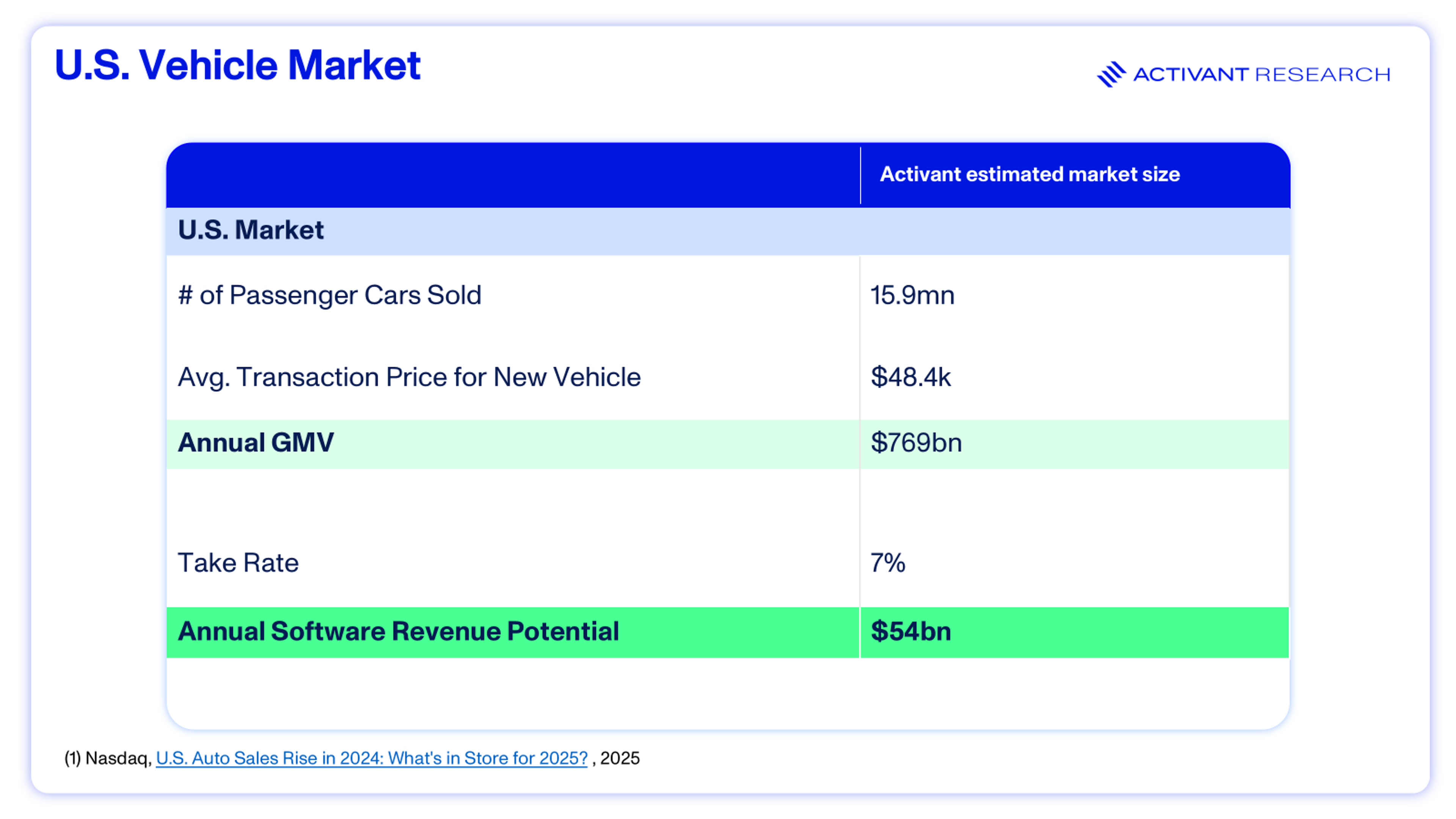Screen dimensions: 1456x819
Task: Click the U.S. Vehicle Market title
Action: click(237, 65)
